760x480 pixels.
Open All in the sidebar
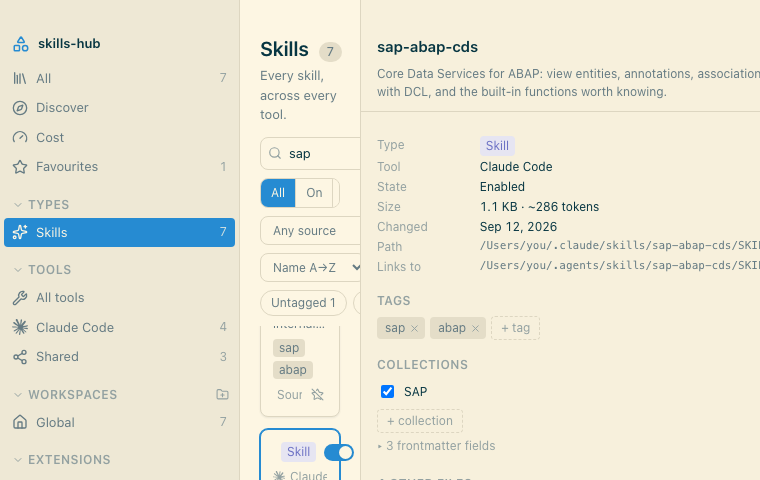click(x=119, y=78)
